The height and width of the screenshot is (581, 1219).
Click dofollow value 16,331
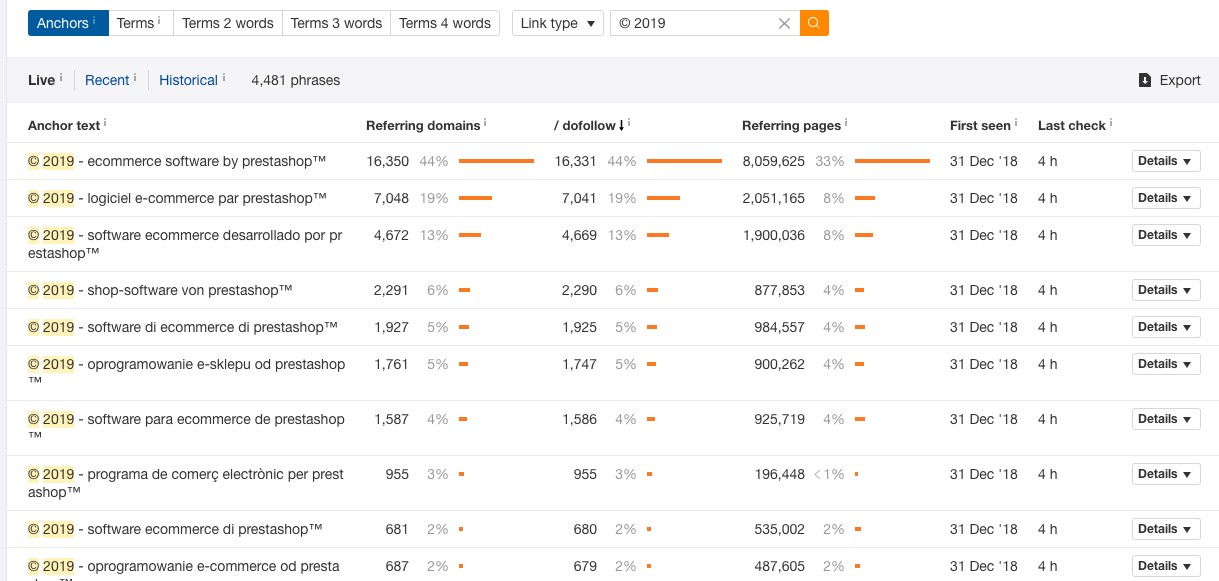pyautogui.click(x=575, y=161)
